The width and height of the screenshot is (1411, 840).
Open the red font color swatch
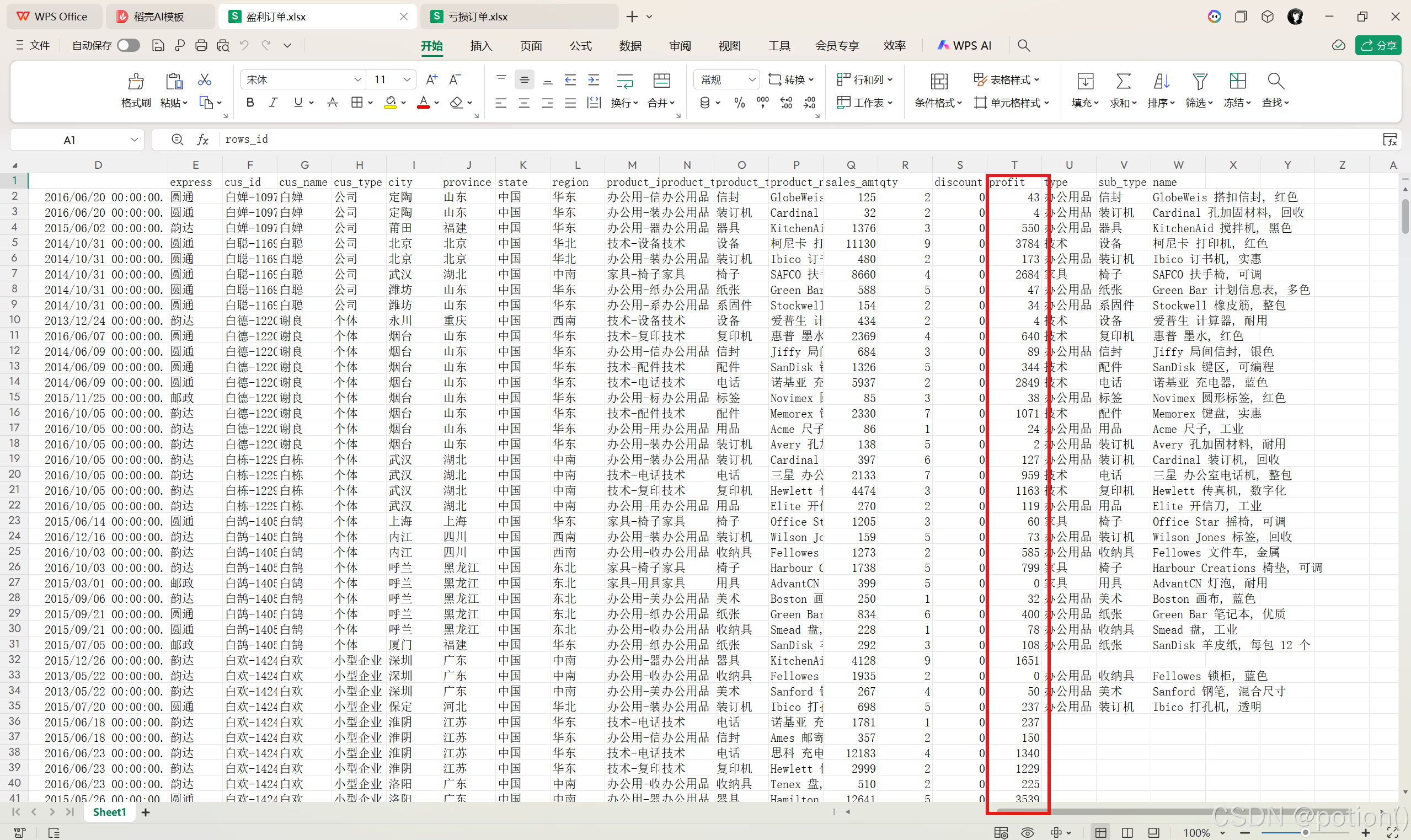tap(423, 103)
